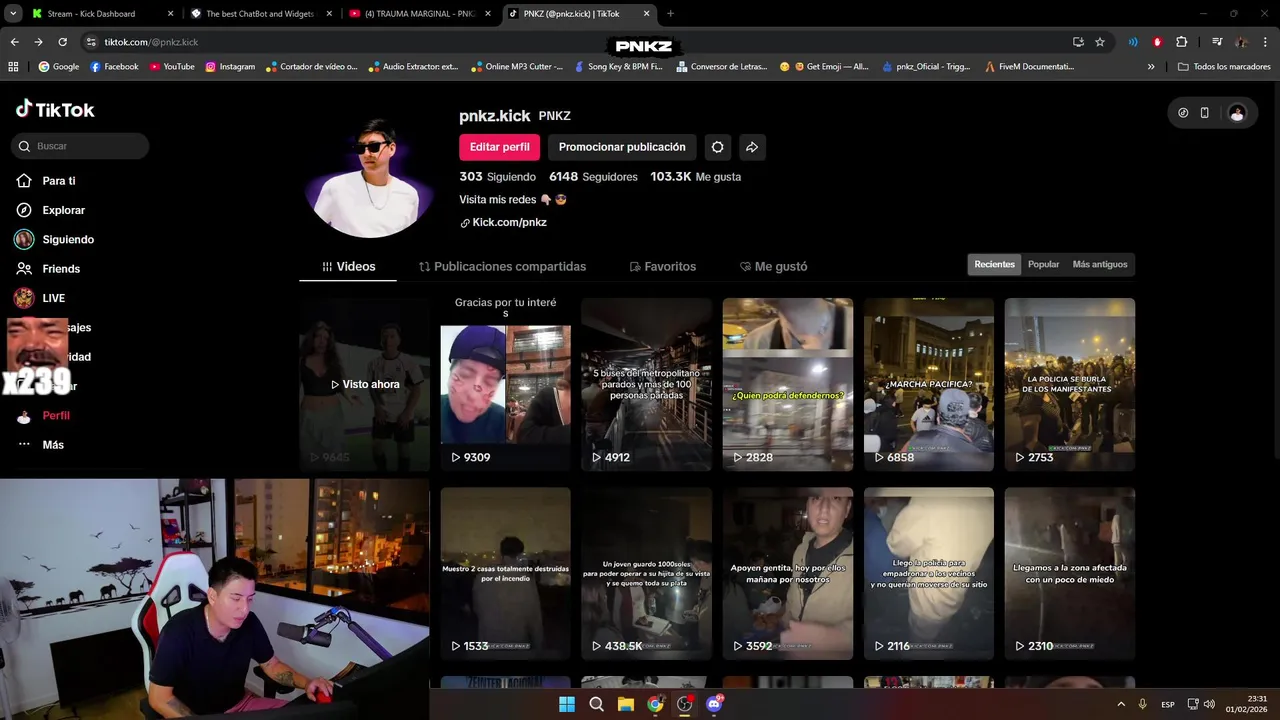1280x720 pixels.
Task: Open the browser extensions puzzle icon
Action: 1181,42
